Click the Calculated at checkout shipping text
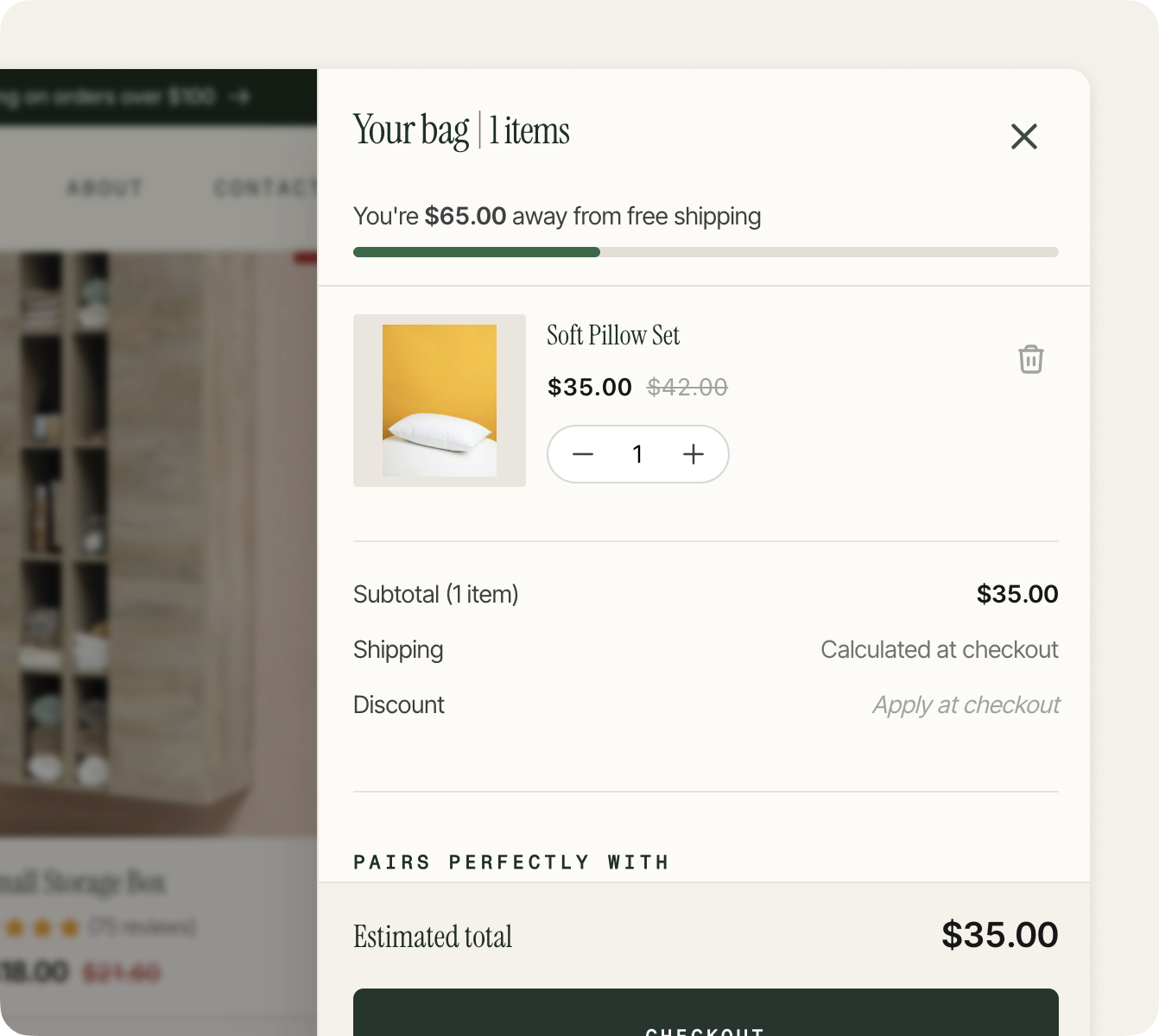The width and height of the screenshot is (1159, 1036). pyautogui.click(x=940, y=649)
